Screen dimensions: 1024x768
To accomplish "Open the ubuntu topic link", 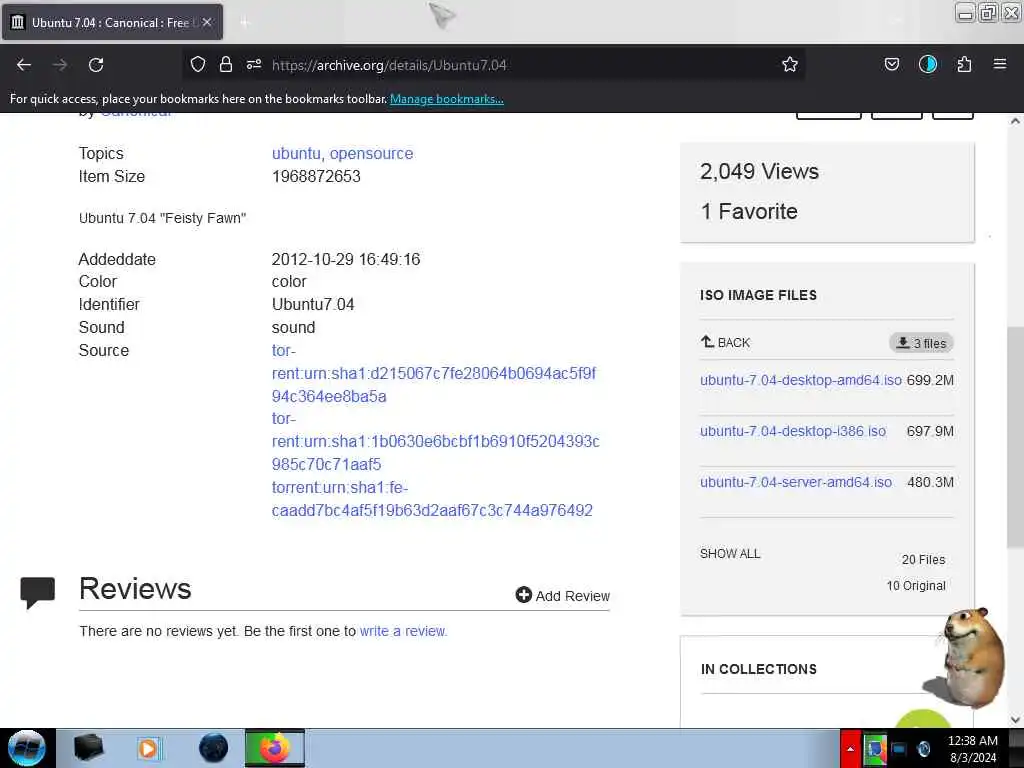I will [x=298, y=153].
